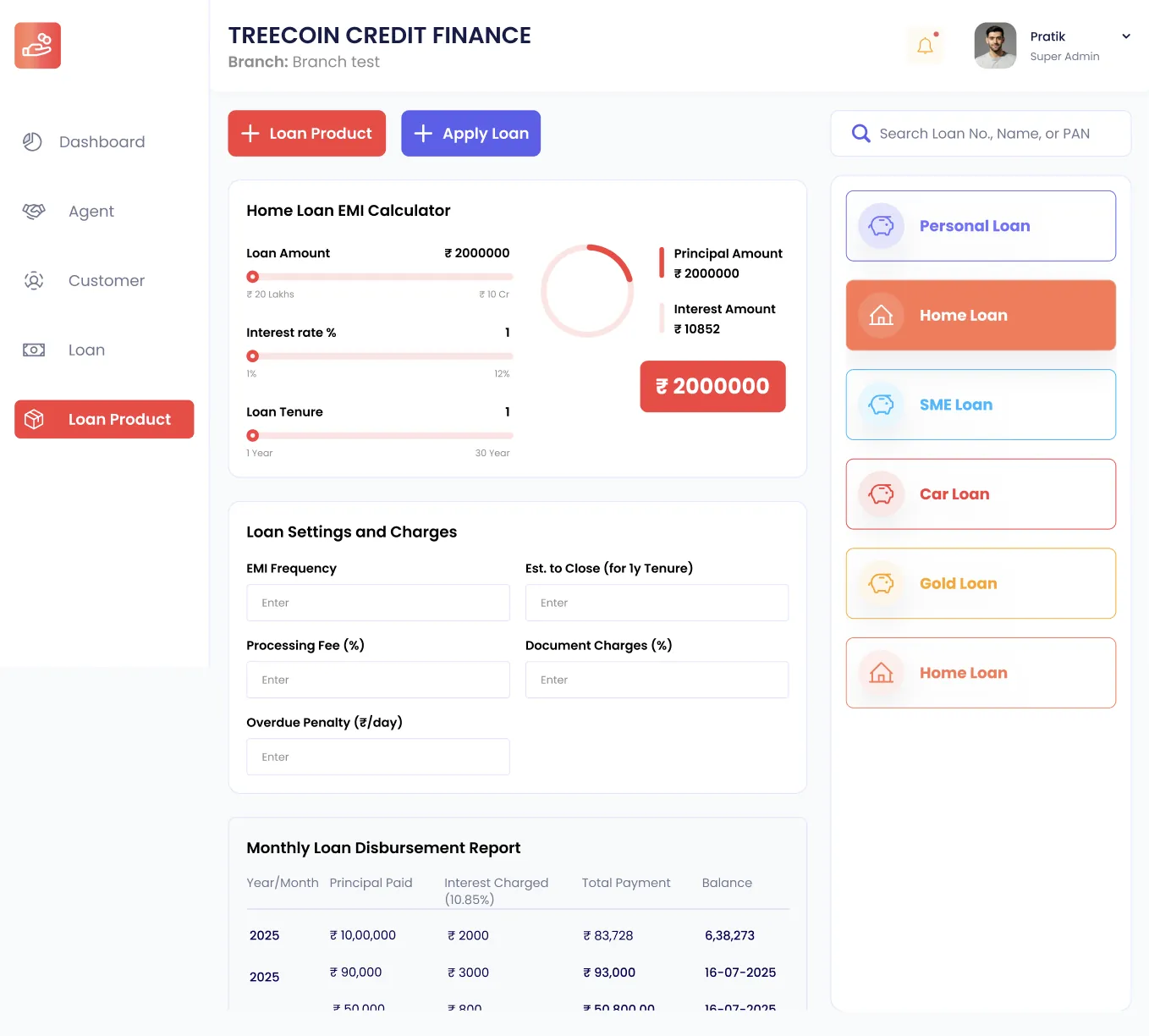1149x1036 pixels.
Task: Click the ₹ 93,000 total payment cell
Action: [609, 973]
